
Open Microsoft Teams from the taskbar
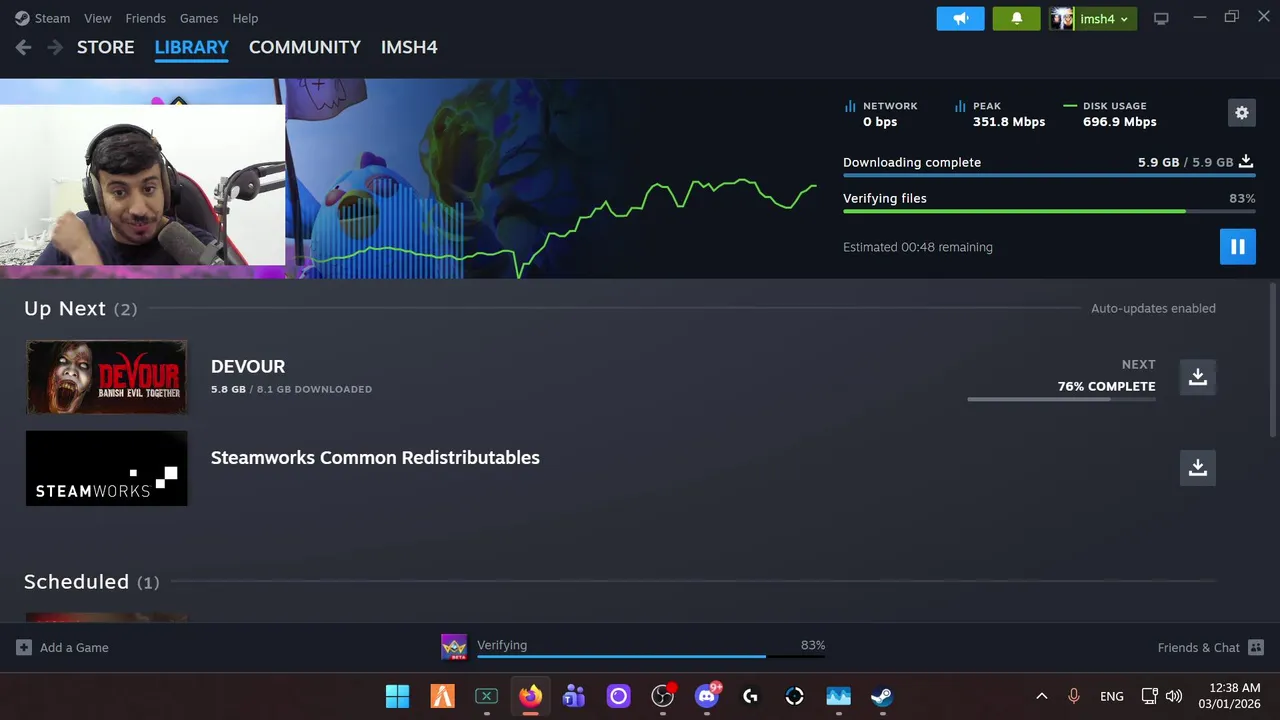click(x=574, y=696)
